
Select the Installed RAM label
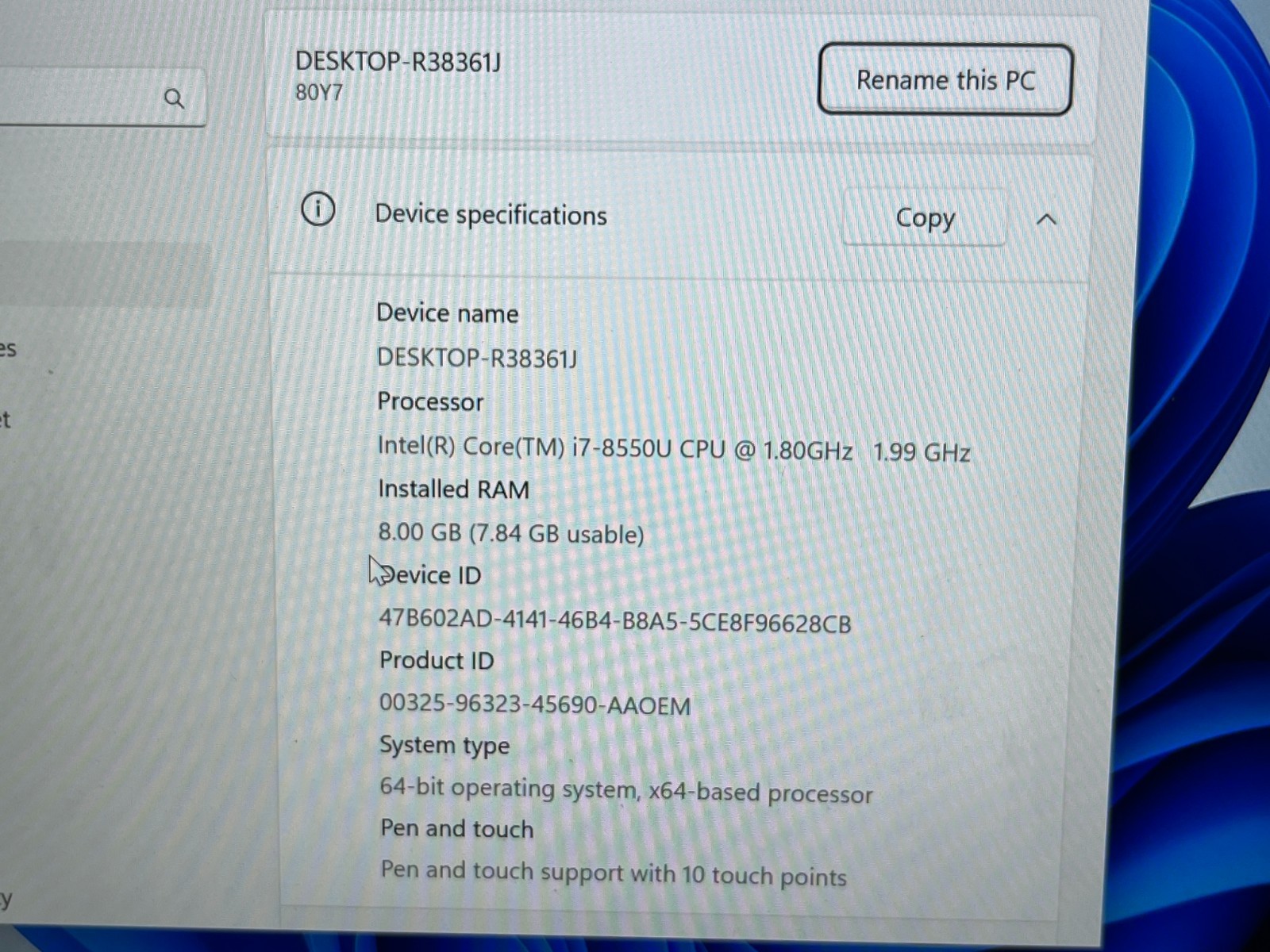click(x=454, y=489)
